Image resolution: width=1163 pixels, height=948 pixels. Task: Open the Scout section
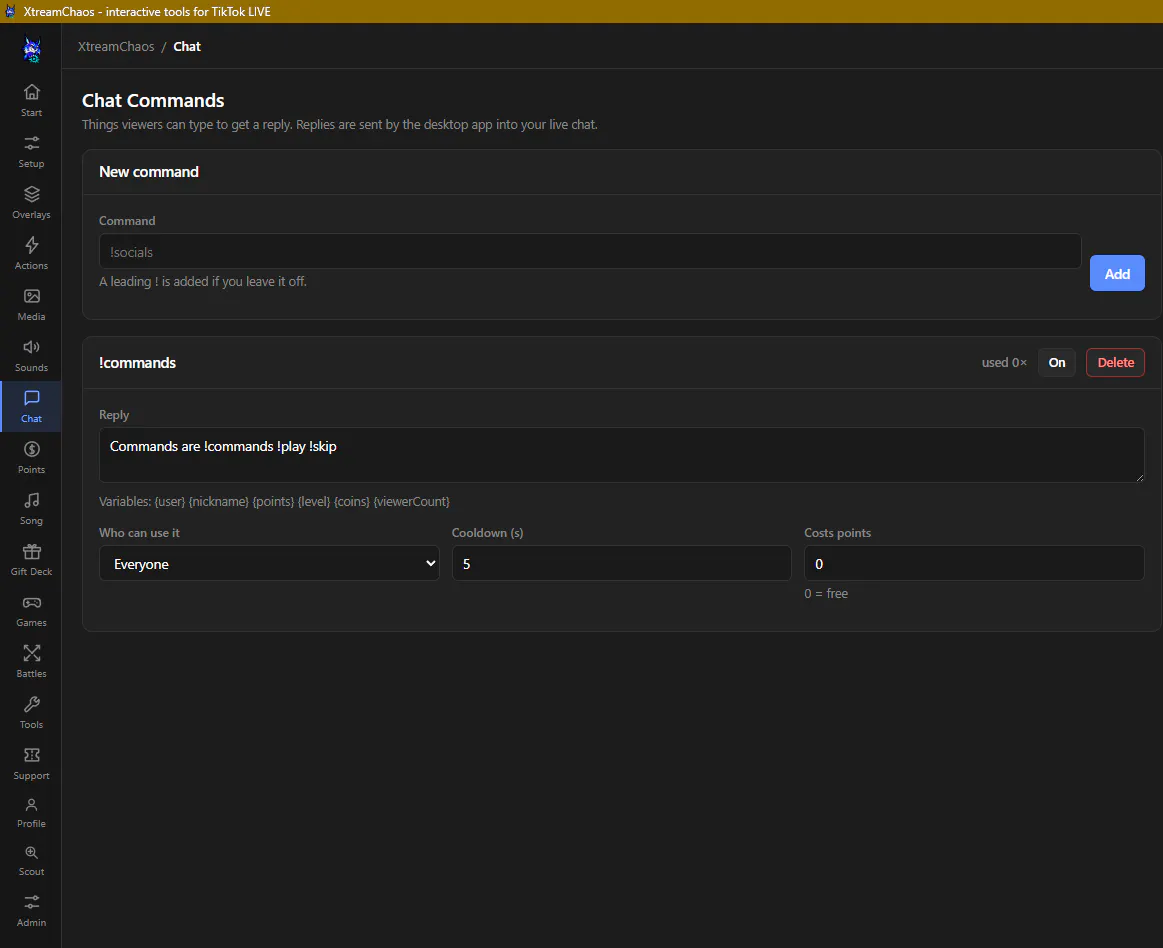coord(31,861)
